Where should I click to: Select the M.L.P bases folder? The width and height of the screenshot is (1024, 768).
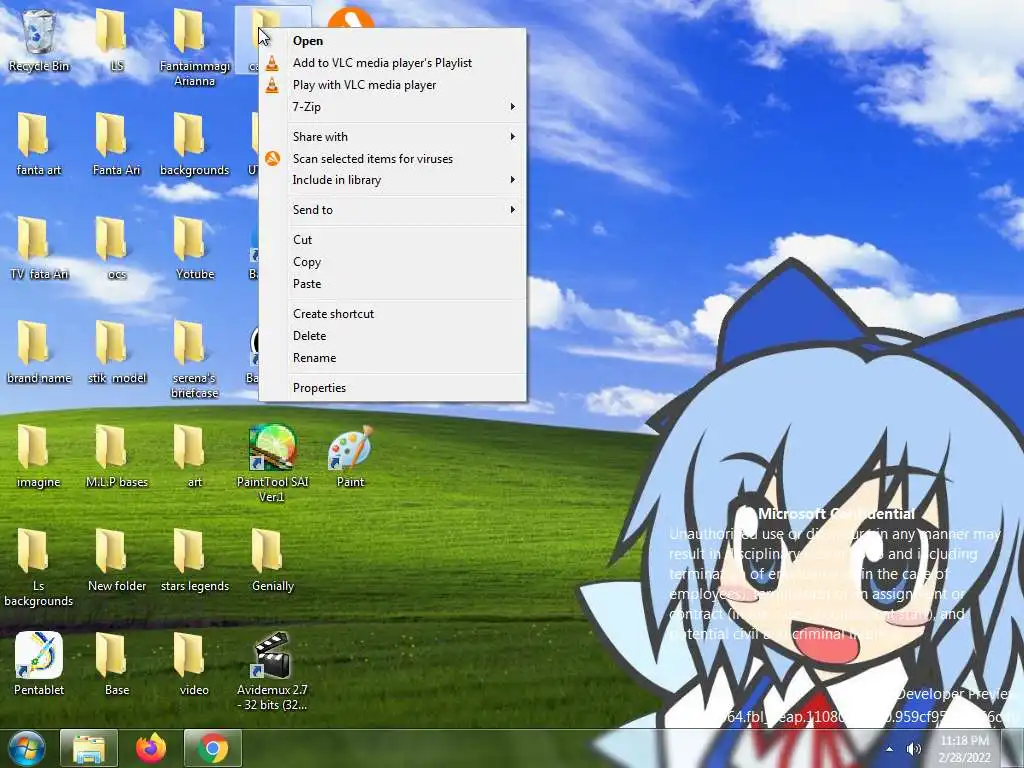tap(116, 456)
